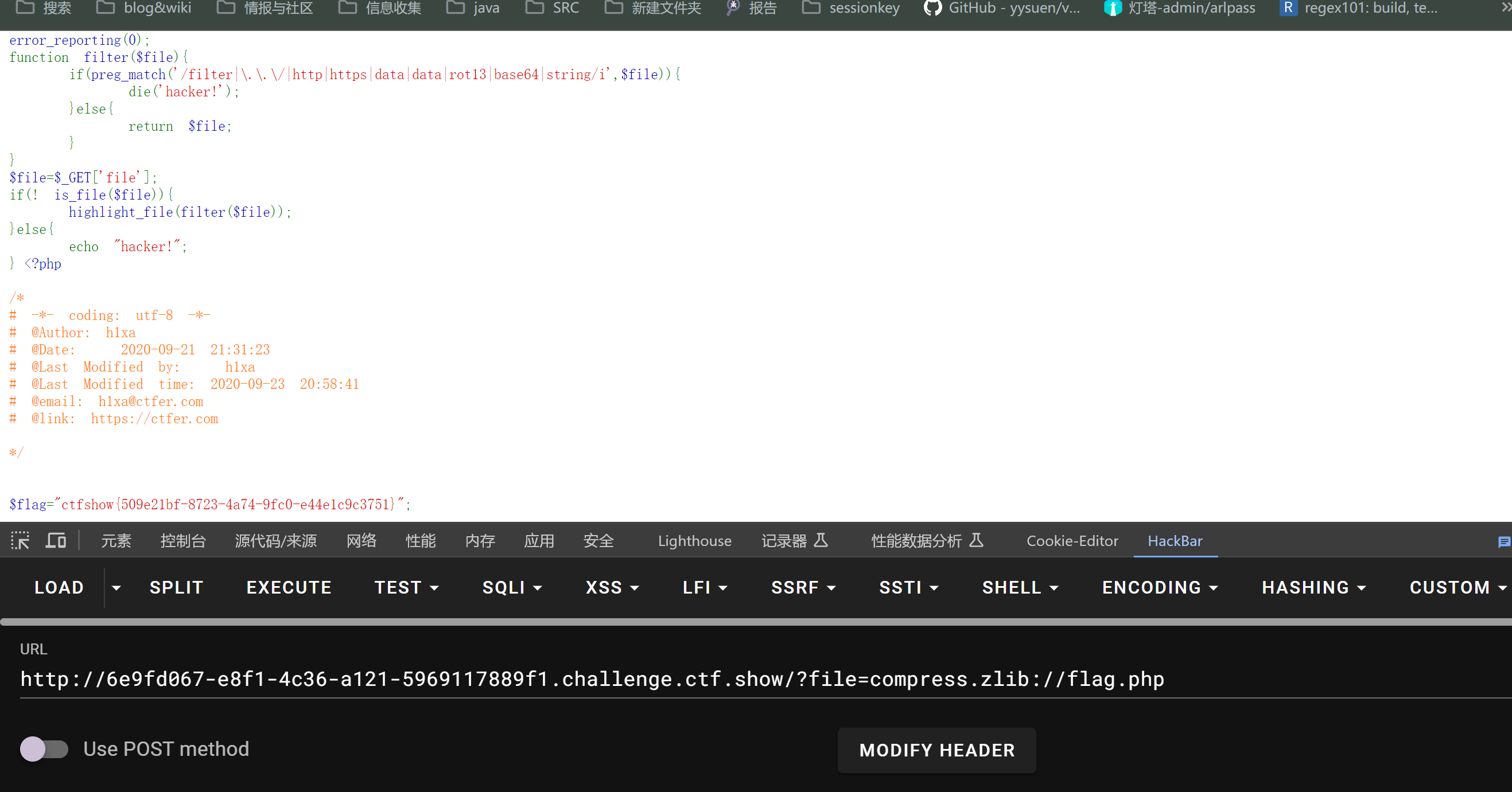1512x792 pixels.
Task: Open the java bookmark folder
Action: tap(473, 8)
